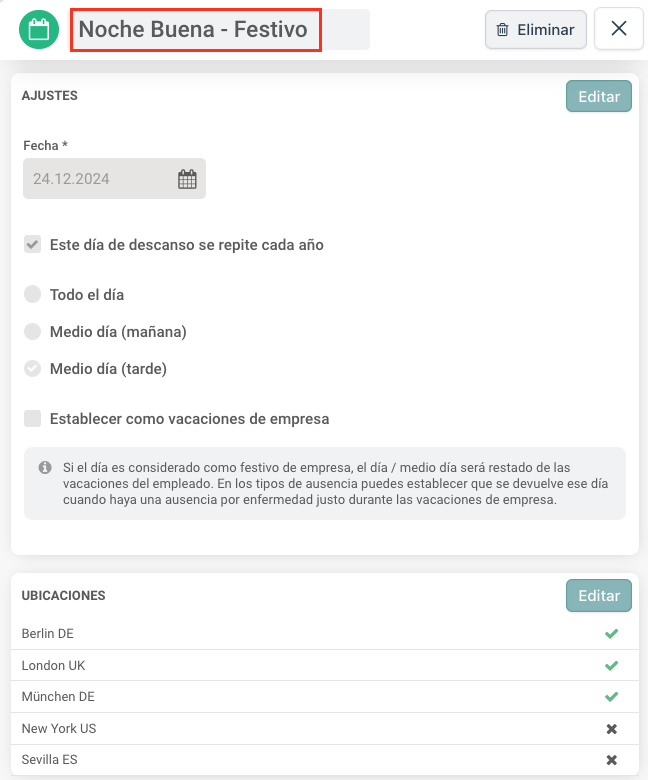Enable 'Establecer como vacaciones de empresa' checkbox

coord(33,419)
